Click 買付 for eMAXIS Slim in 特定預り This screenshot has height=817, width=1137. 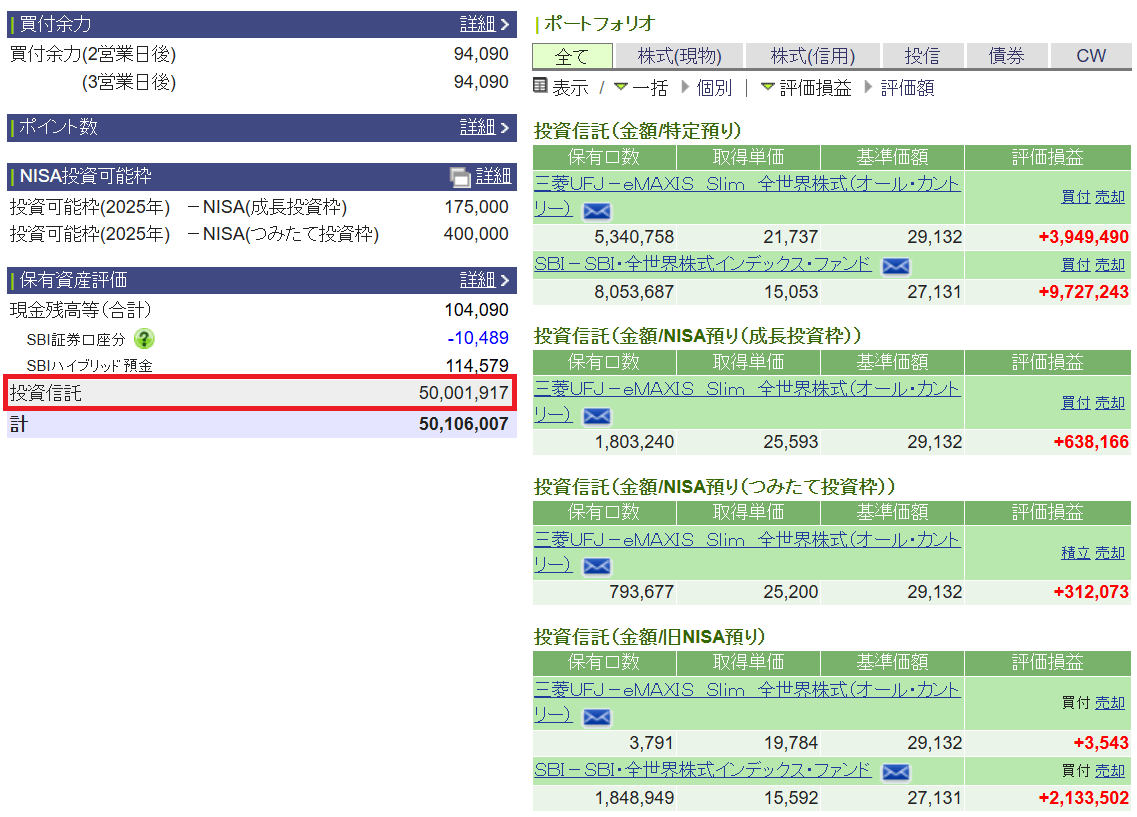pos(1075,196)
